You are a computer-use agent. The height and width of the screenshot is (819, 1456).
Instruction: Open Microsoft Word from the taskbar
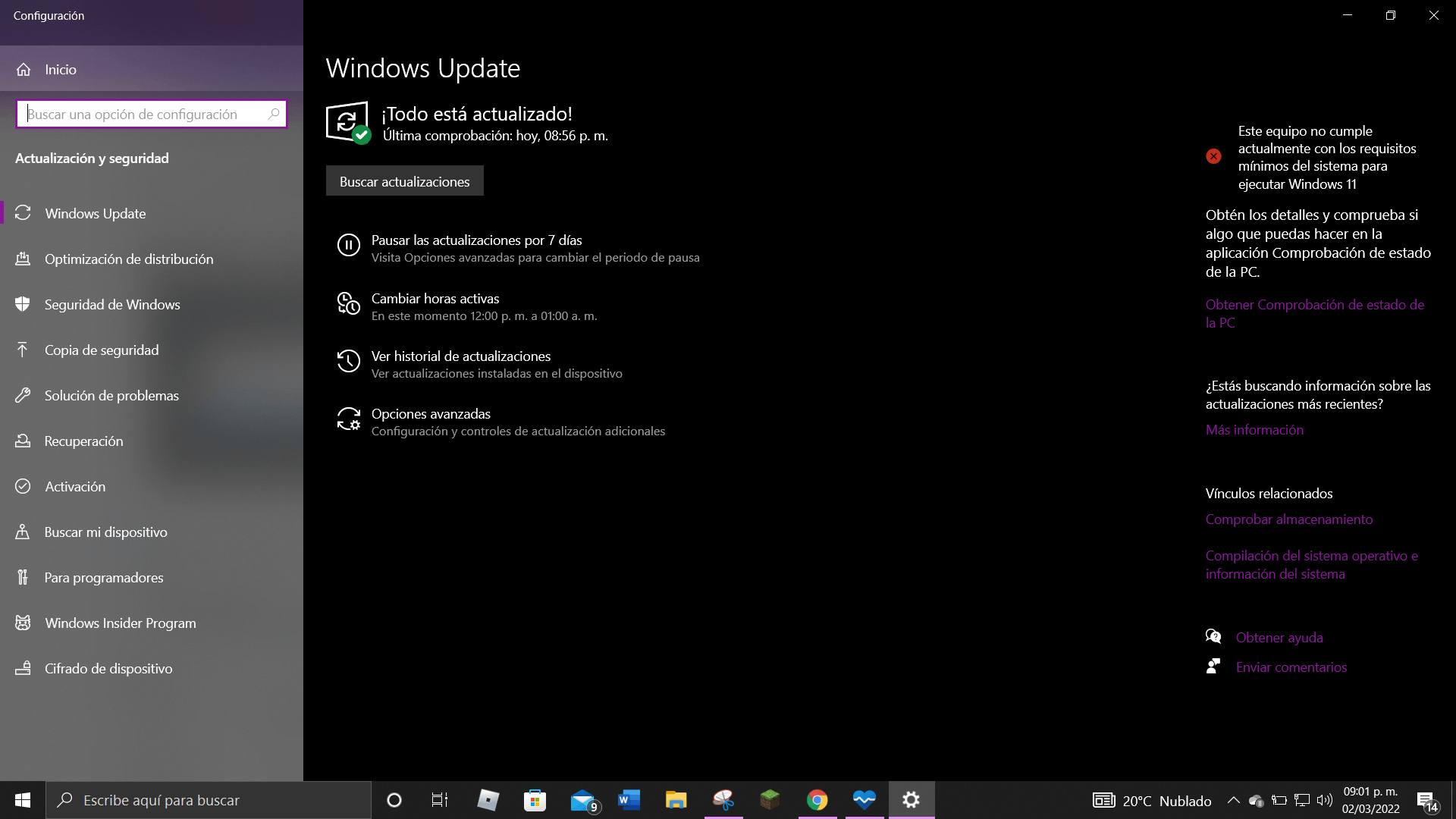pyautogui.click(x=629, y=800)
